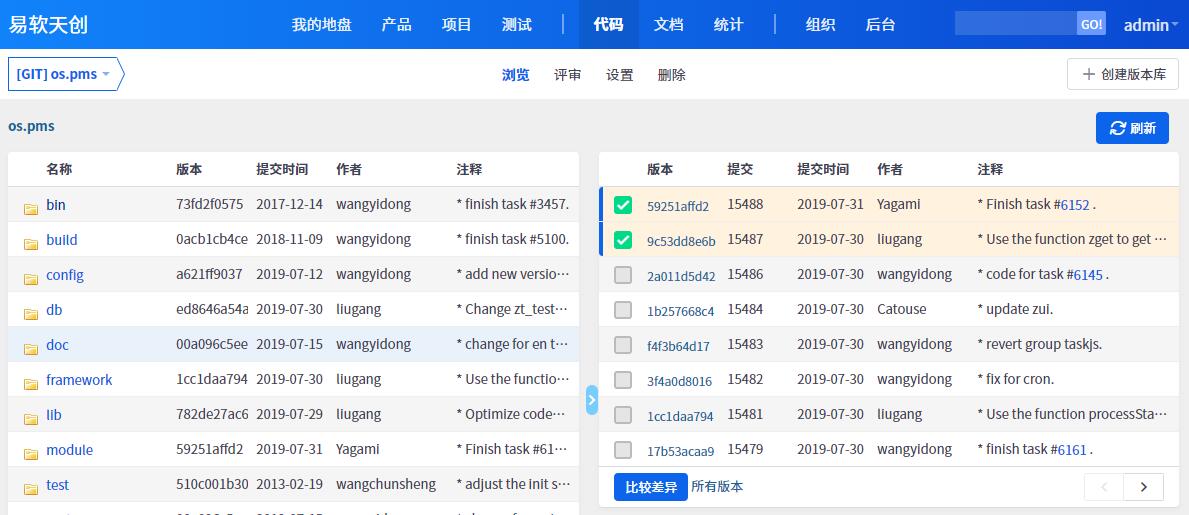Switch to 设置 tab
Image resolution: width=1189 pixels, height=515 pixels.
620,75
